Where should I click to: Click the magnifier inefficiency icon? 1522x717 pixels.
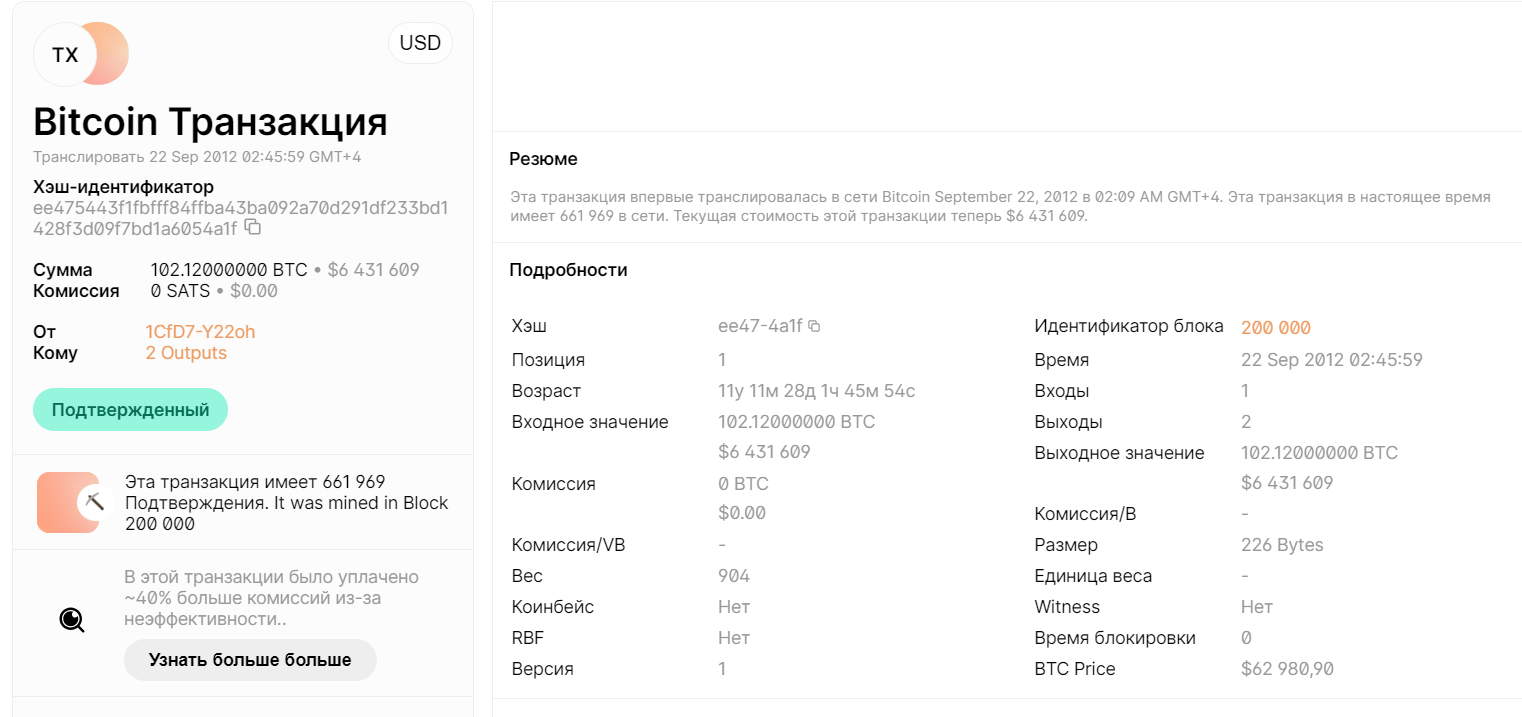(x=71, y=620)
